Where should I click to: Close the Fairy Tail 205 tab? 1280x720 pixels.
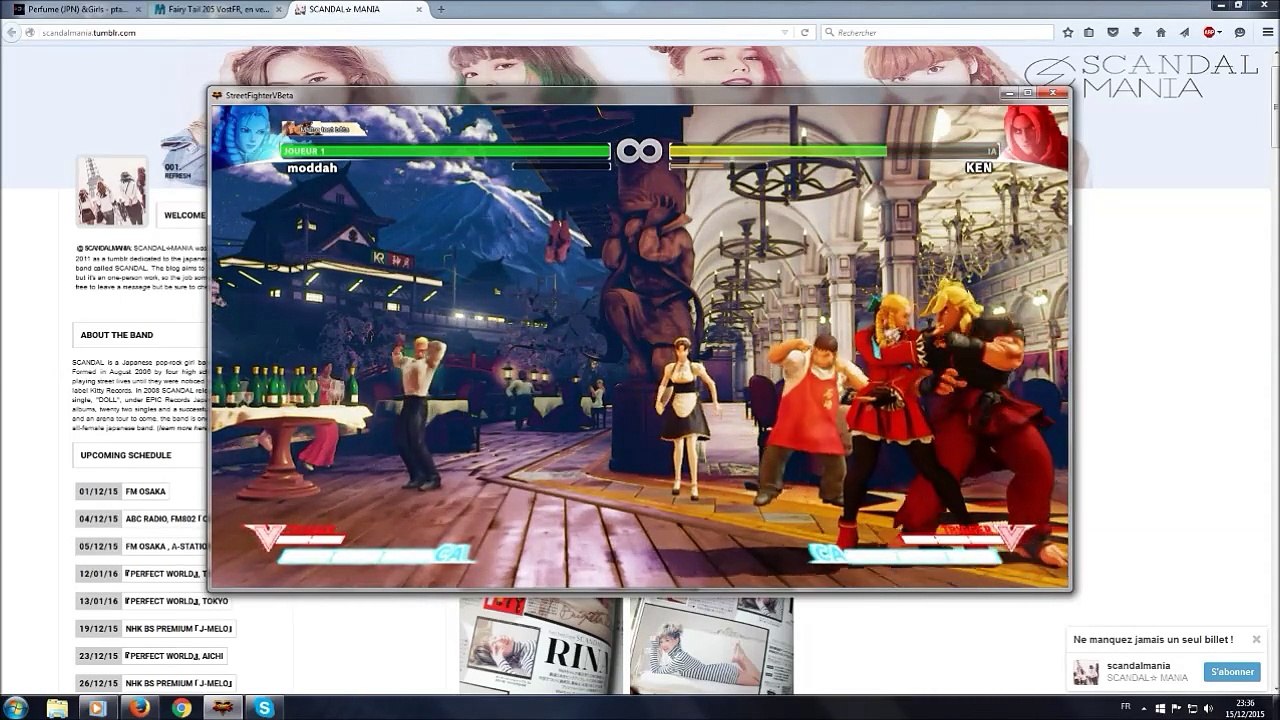pos(277,9)
